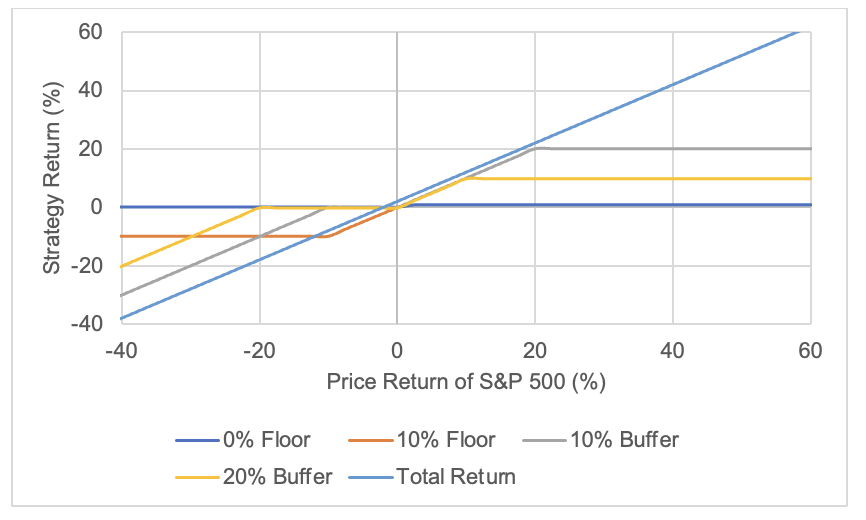866x520 pixels.
Task: Click the "Total Return" legend label
Action: [x=457, y=476]
